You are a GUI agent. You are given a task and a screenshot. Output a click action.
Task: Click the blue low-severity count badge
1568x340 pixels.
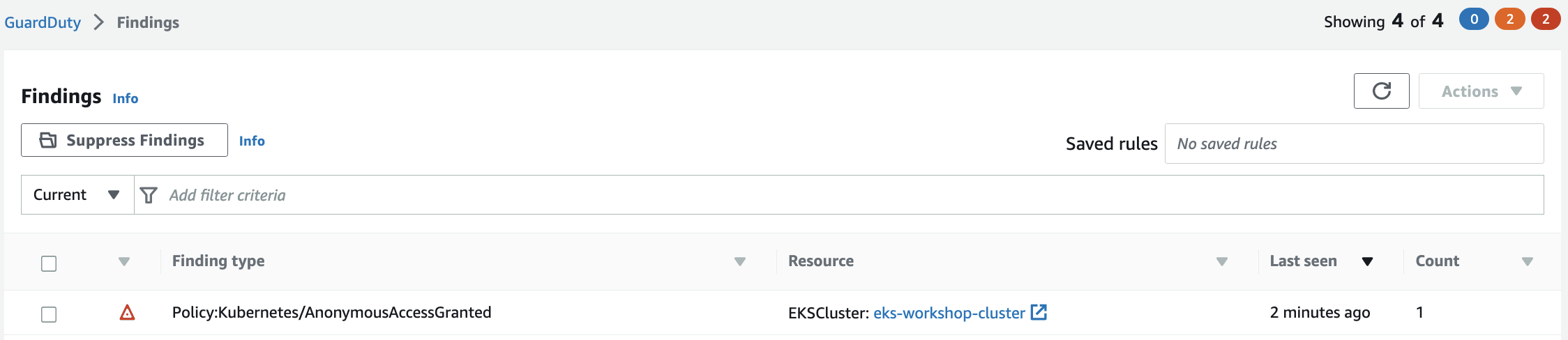click(1474, 20)
